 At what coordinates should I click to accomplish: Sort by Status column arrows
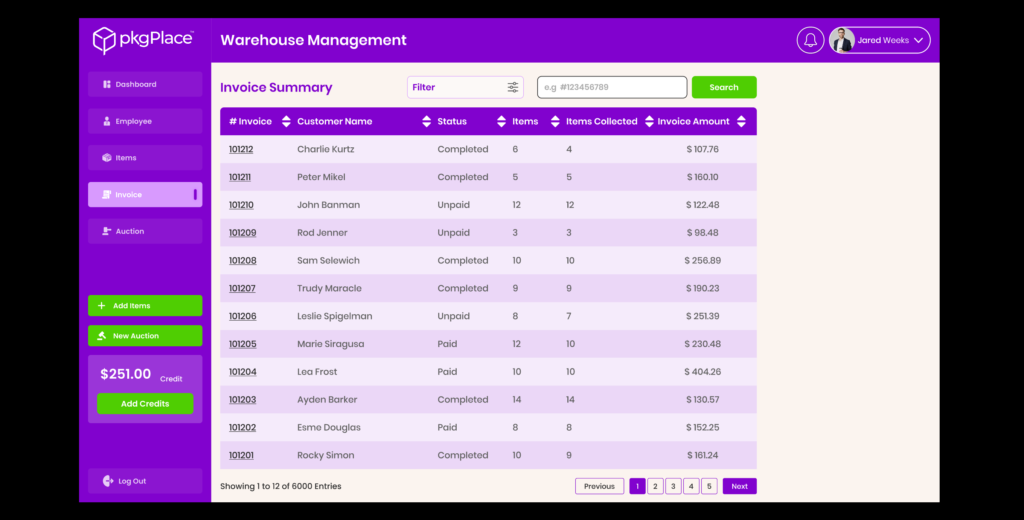pos(501,122)
